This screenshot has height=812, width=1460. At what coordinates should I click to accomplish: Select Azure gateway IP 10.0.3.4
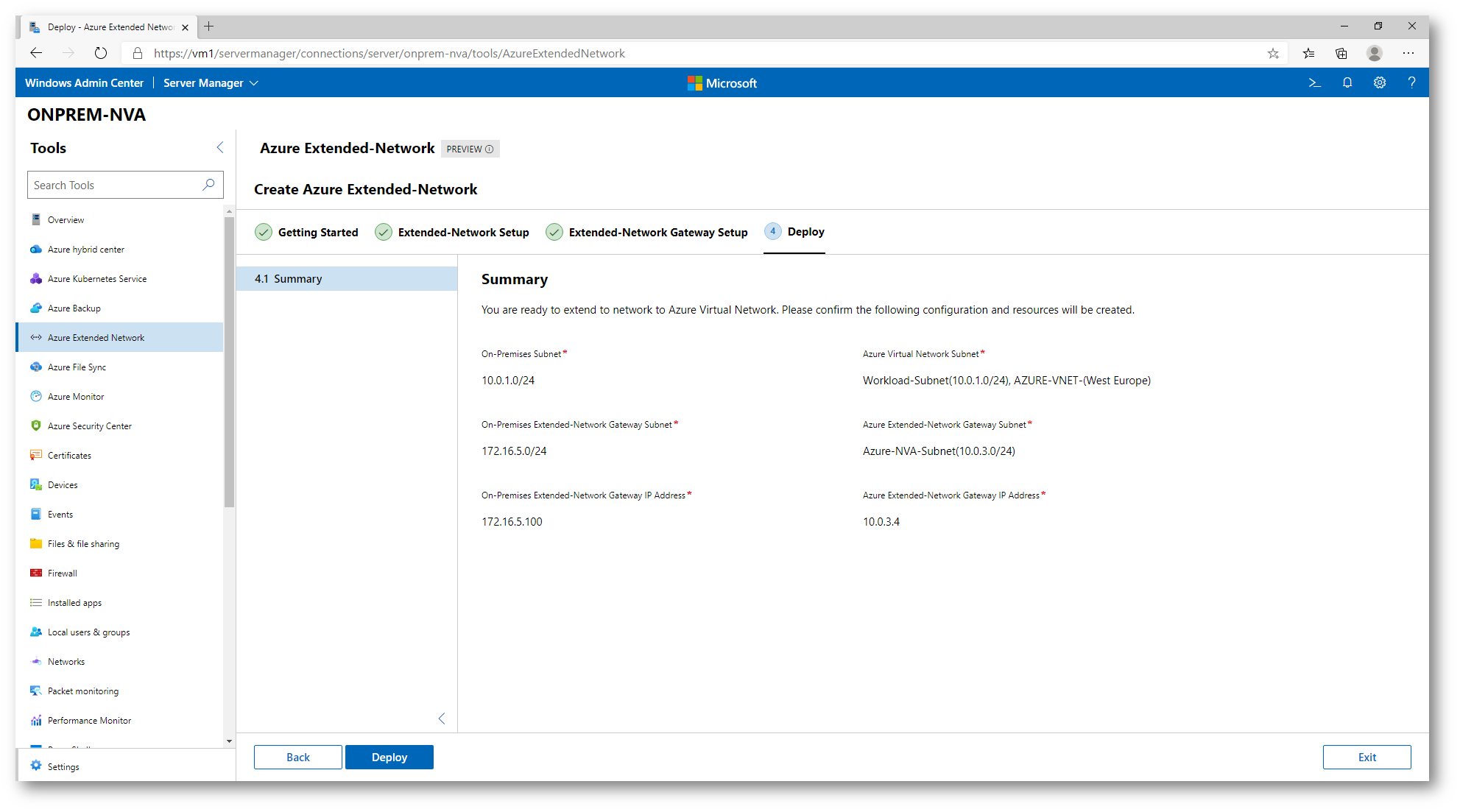click(881, 522)
